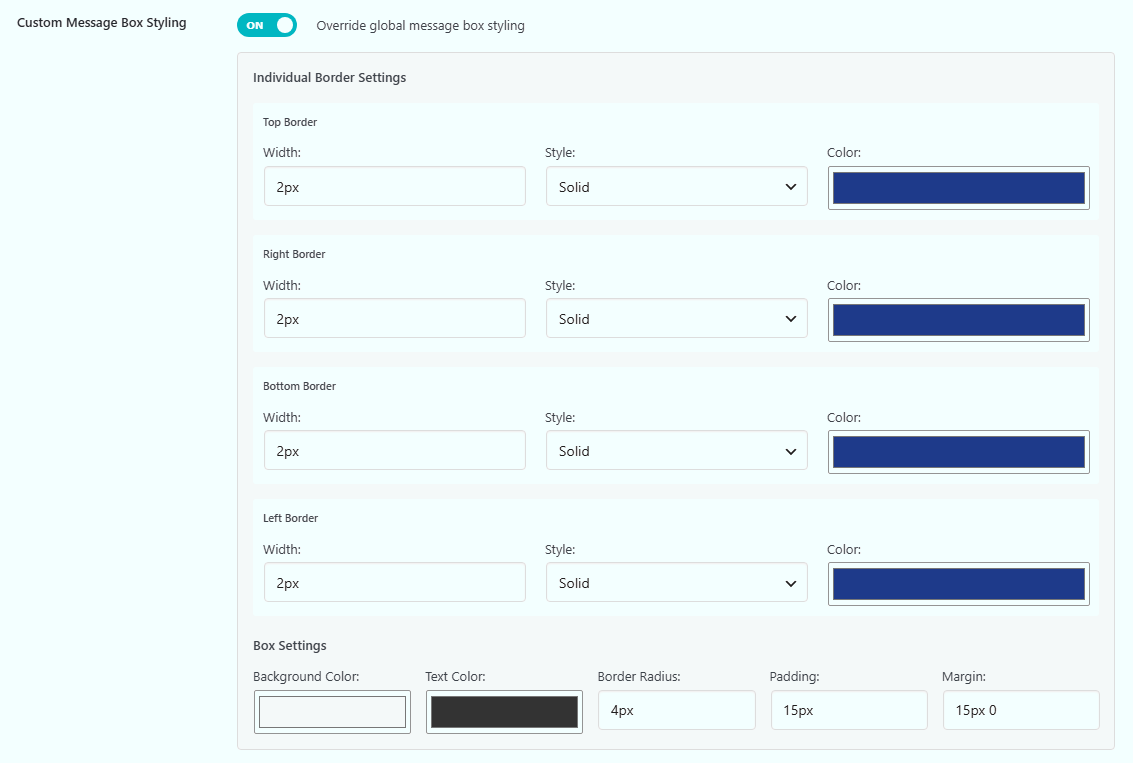The width and height of the screenshot is (1133, 763).
Task: Open the Top Border style dropdown
Action: 676,186
